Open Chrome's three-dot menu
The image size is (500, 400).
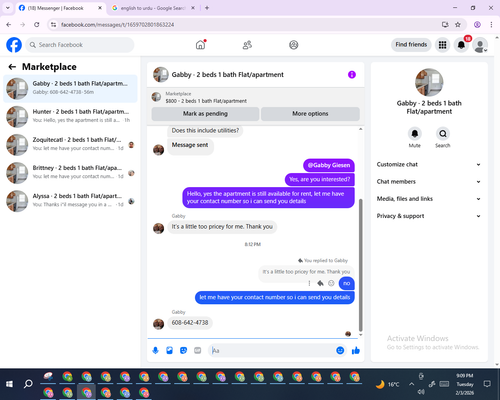click(491, 25)
